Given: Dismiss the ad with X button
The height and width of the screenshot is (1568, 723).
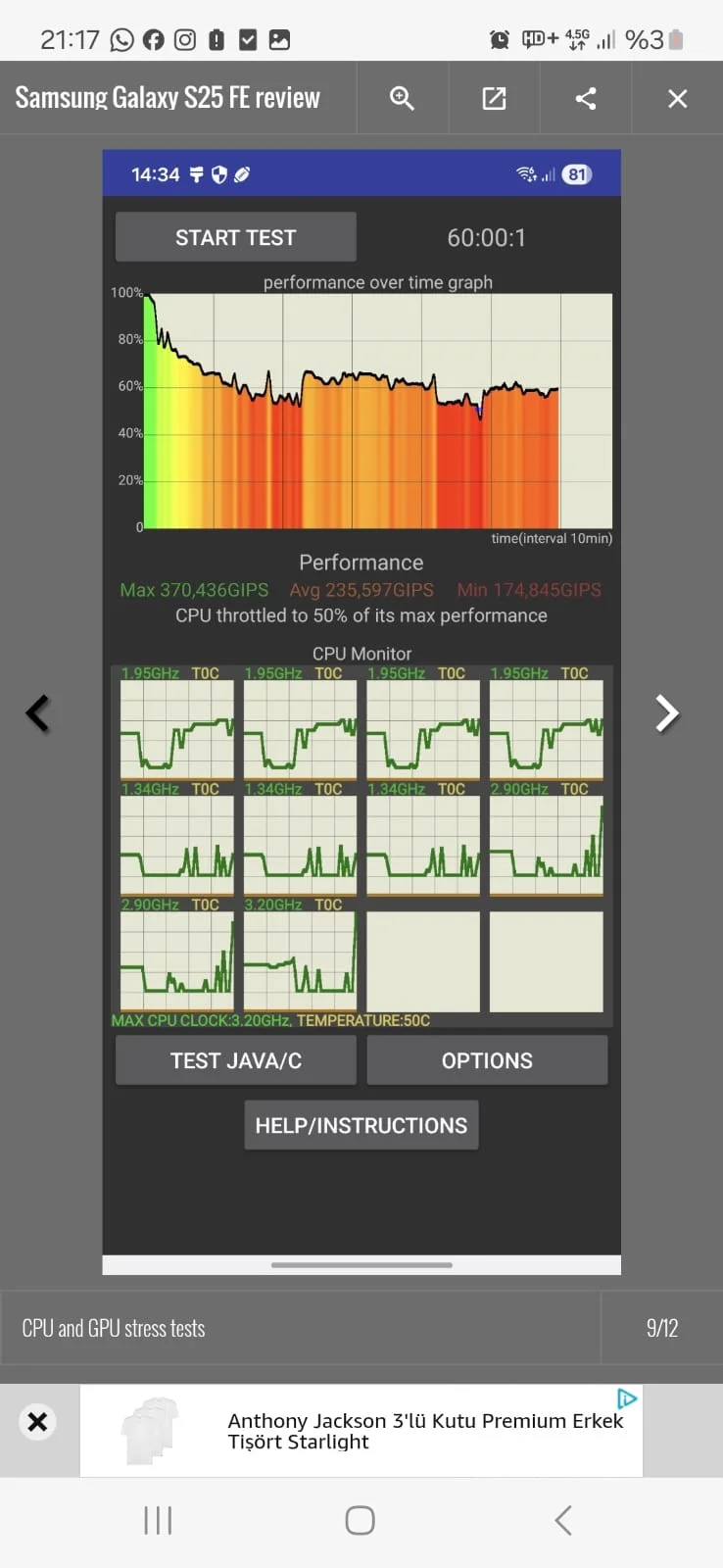Looking at the screenshot, I should point(37,1421).
